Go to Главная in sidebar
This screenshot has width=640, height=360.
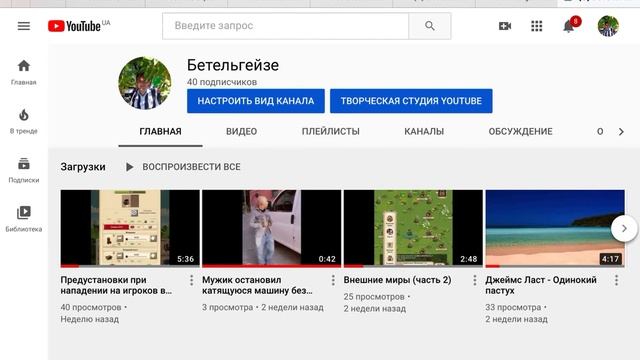click(x=24, y=72)
